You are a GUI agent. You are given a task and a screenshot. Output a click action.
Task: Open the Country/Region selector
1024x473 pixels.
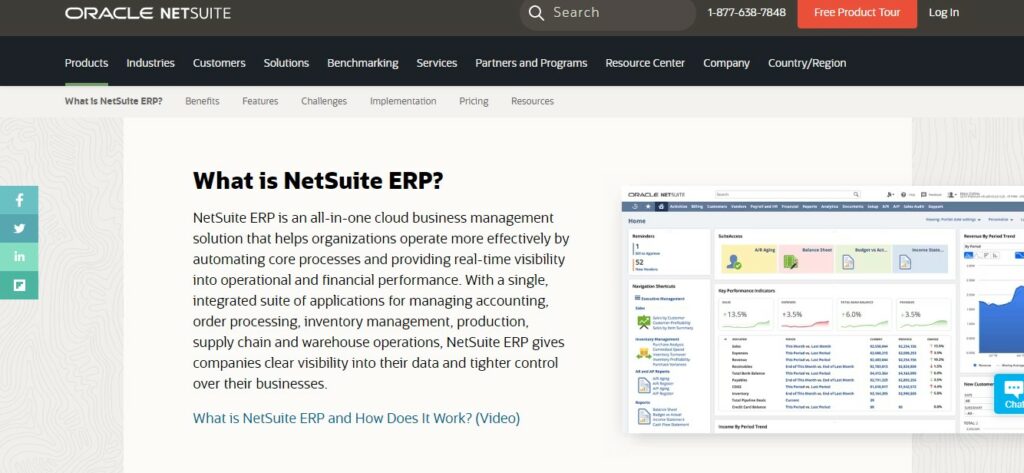coord(807,63)
